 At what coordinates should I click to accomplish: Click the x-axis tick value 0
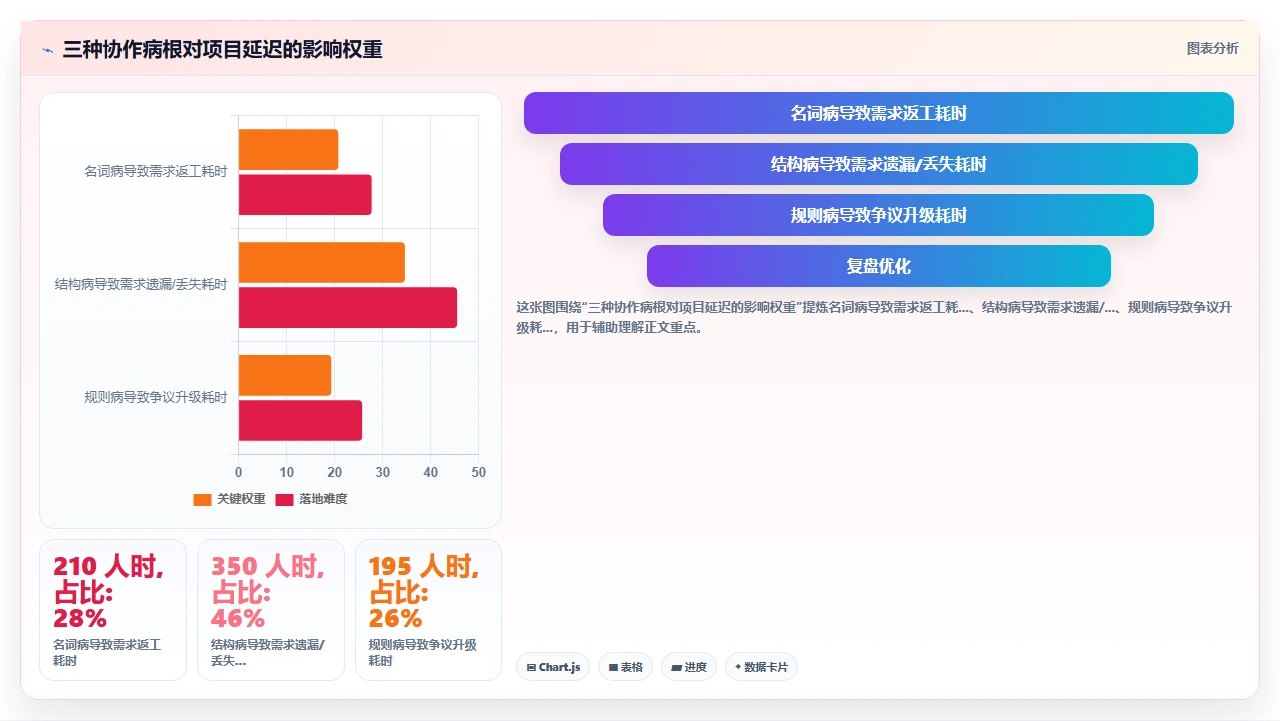click(x=238, y=472)
